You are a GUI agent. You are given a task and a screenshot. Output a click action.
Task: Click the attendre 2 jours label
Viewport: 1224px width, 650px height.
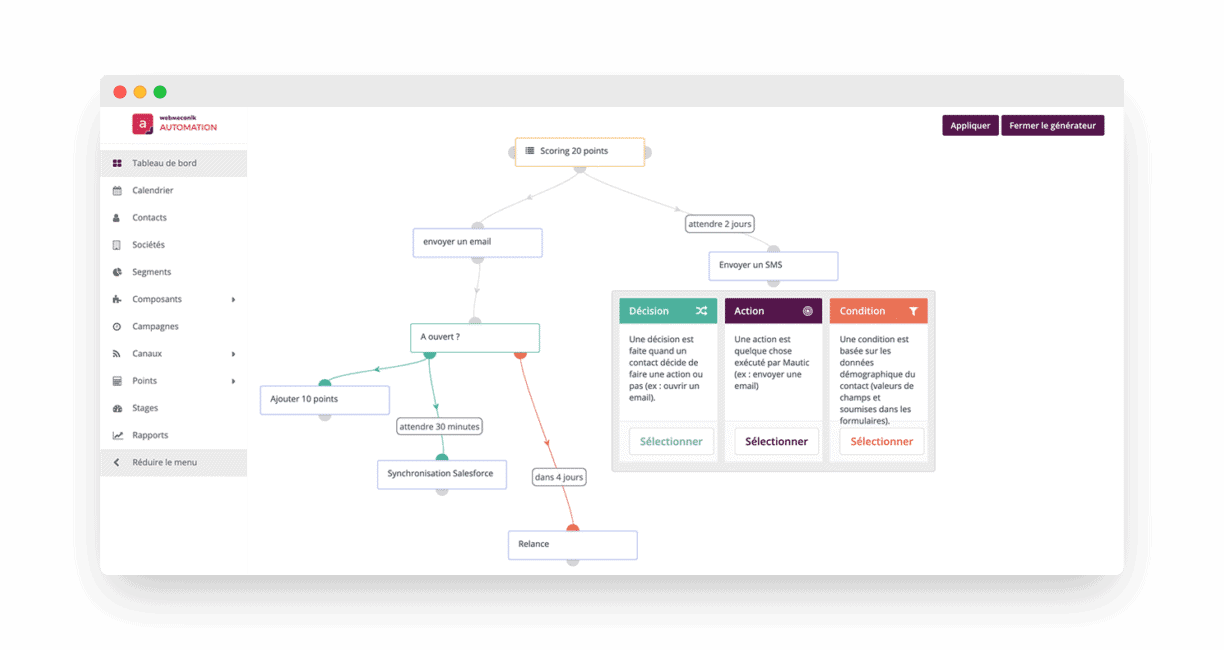pyautogui.click(x=720, y=224)
